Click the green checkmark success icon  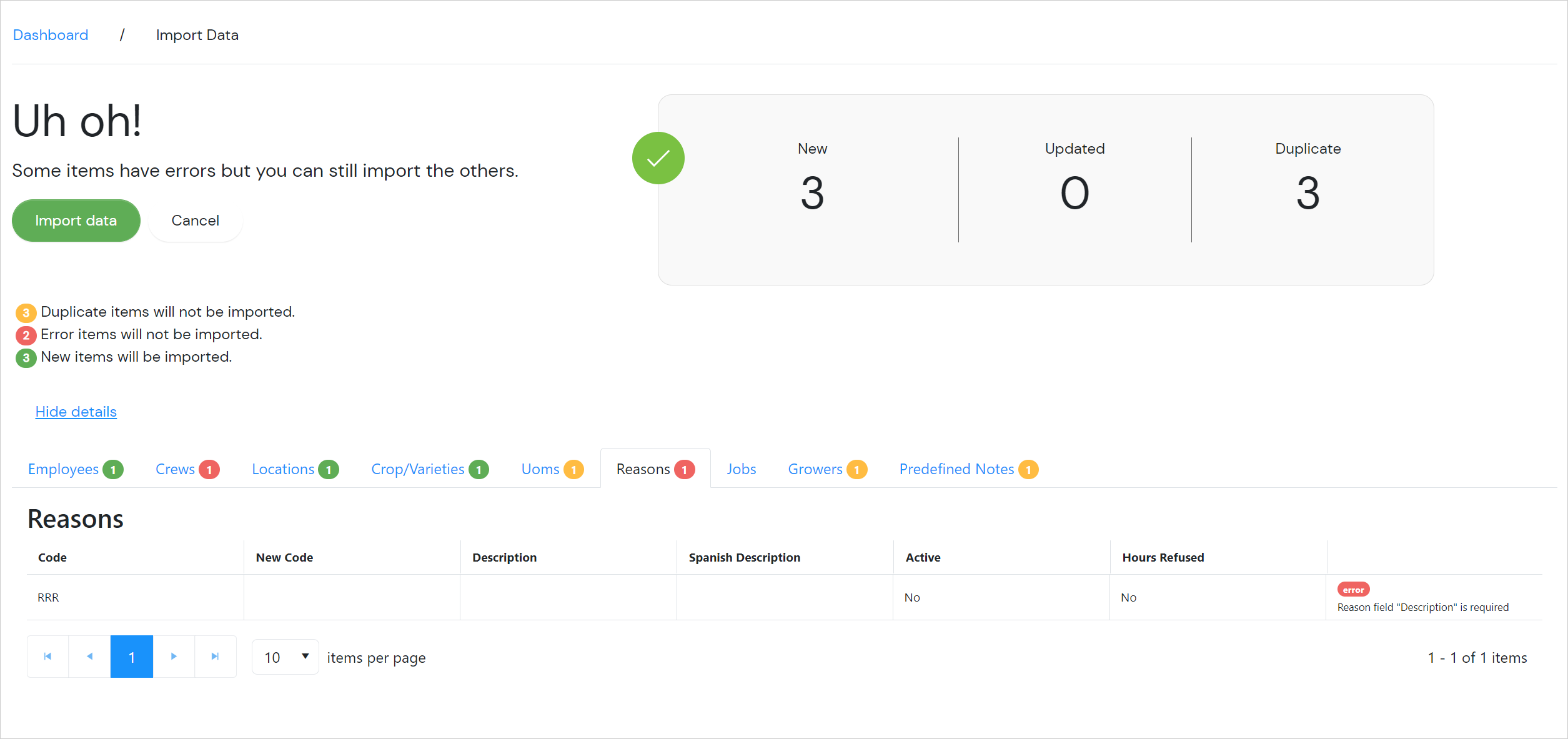pos(658,158)
